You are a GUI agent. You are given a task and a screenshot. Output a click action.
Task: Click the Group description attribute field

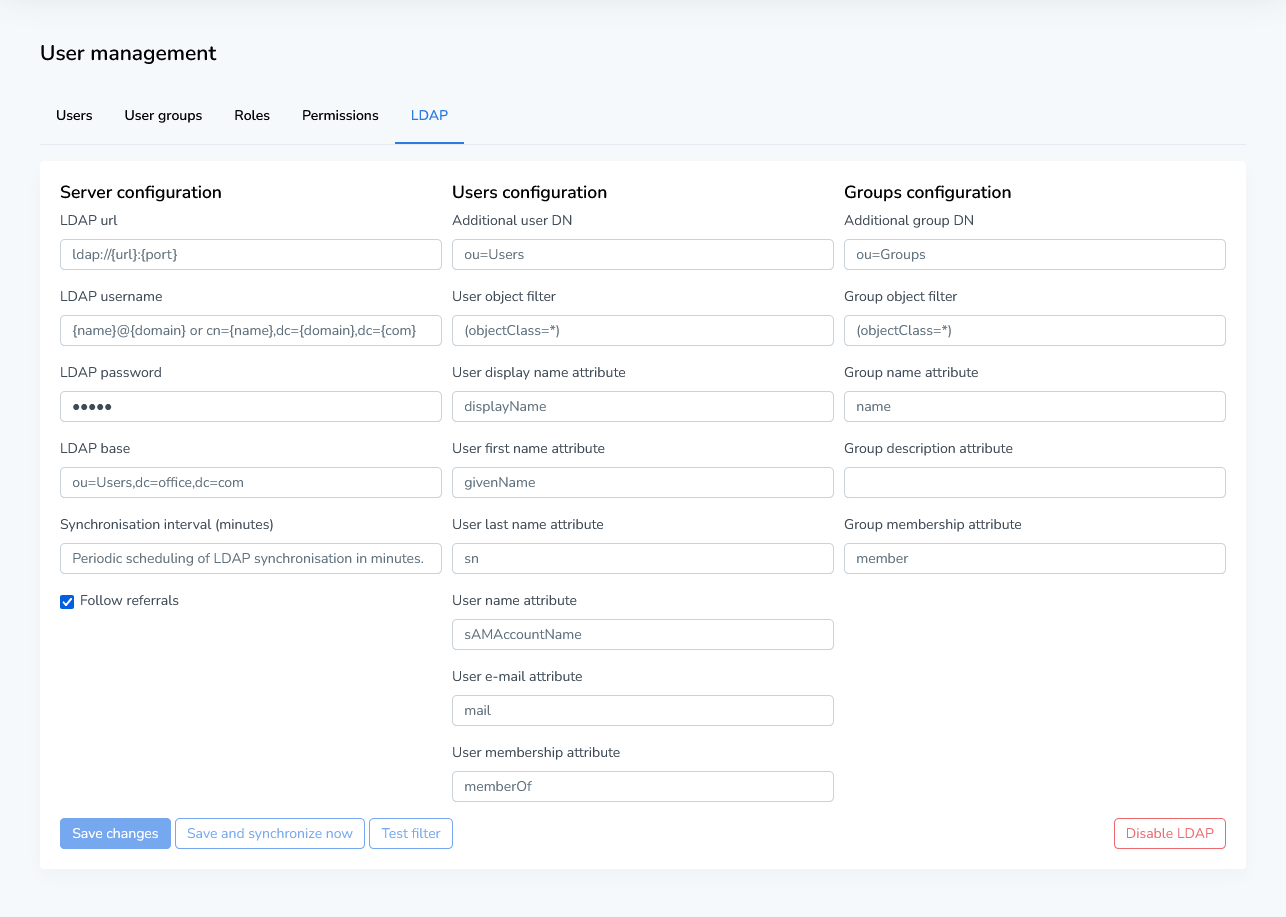(1034, 482)
